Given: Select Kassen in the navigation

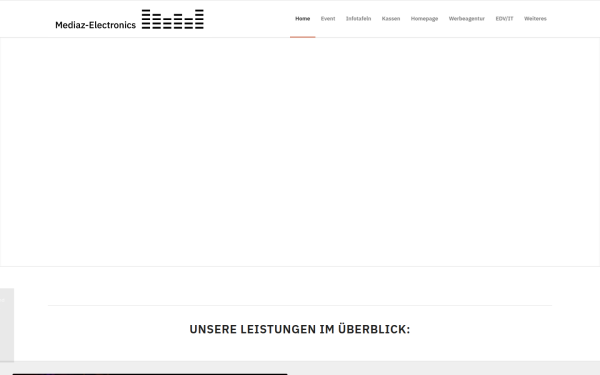Looking at the screenshot, I should (391, 18).
